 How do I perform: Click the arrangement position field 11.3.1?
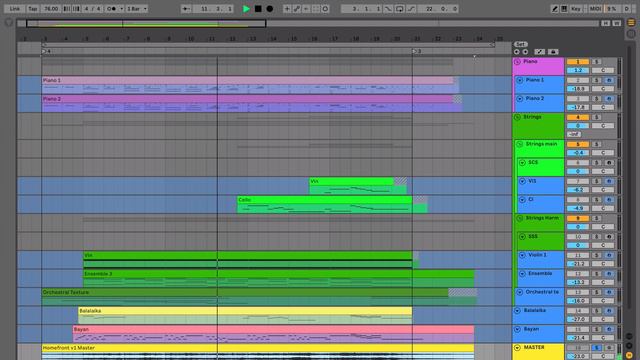point(213,9)
